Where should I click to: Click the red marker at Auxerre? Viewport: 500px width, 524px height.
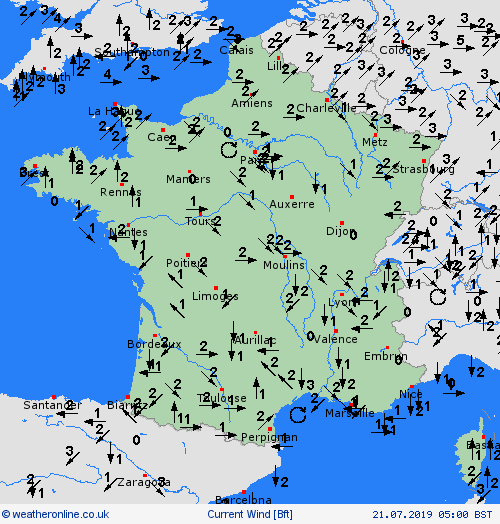tap(292, 197)
